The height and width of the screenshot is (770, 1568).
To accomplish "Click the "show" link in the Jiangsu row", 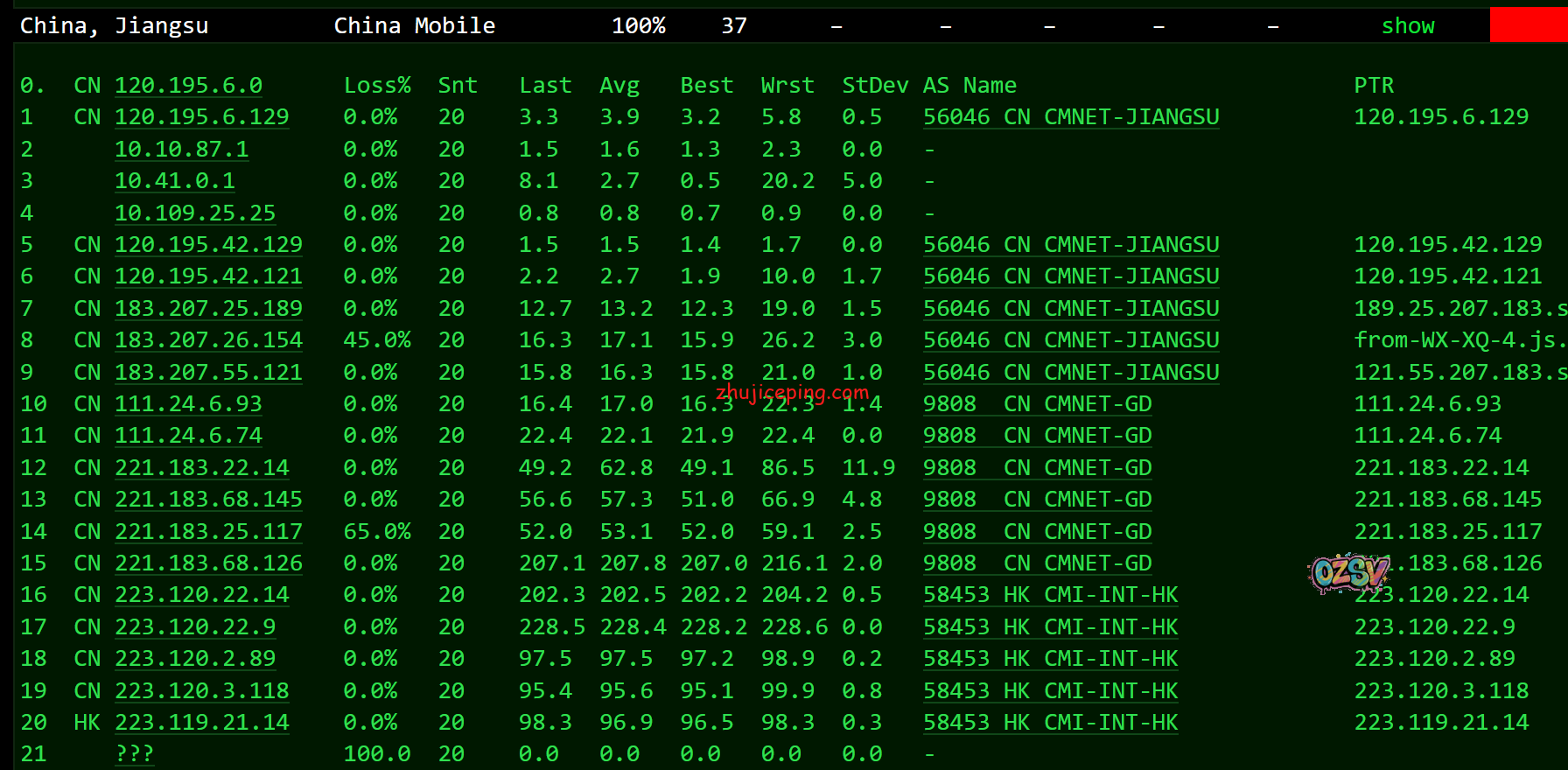I will coord(1407,26).
